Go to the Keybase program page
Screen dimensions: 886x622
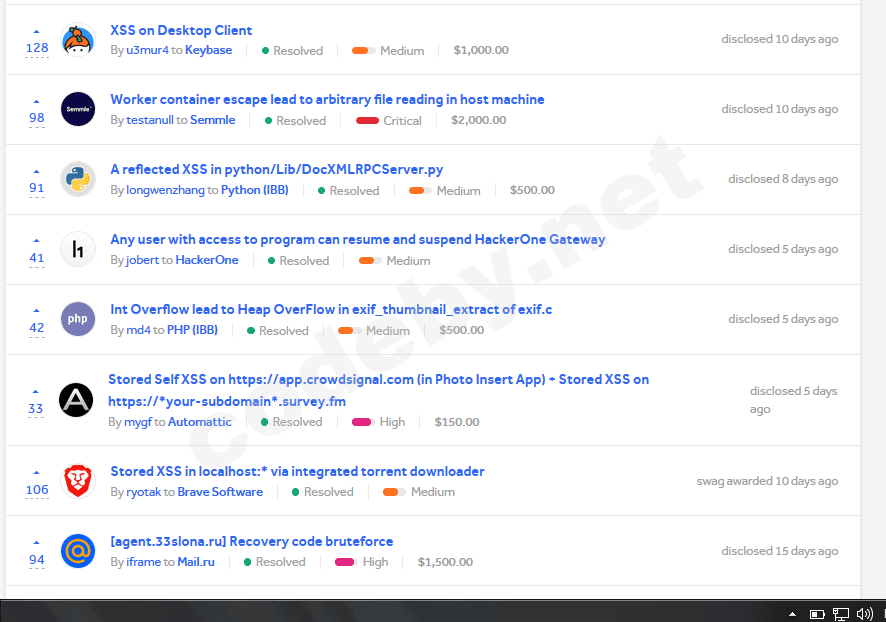tap(209, 50)
